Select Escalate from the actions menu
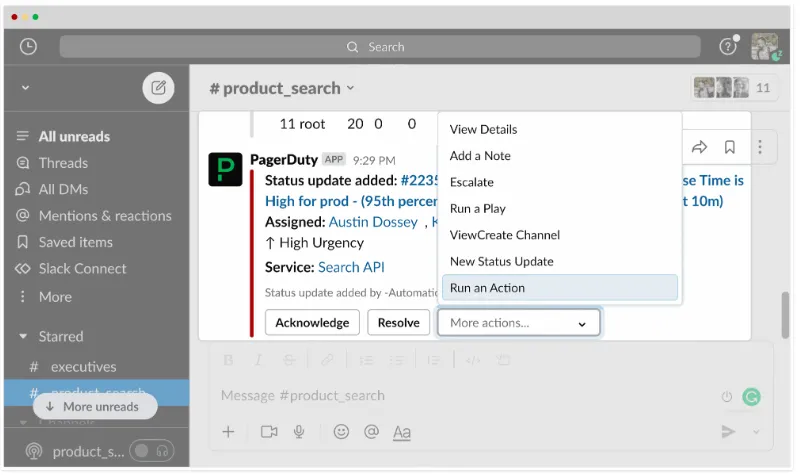The image size is (804, 475). [x=472, y=182]
